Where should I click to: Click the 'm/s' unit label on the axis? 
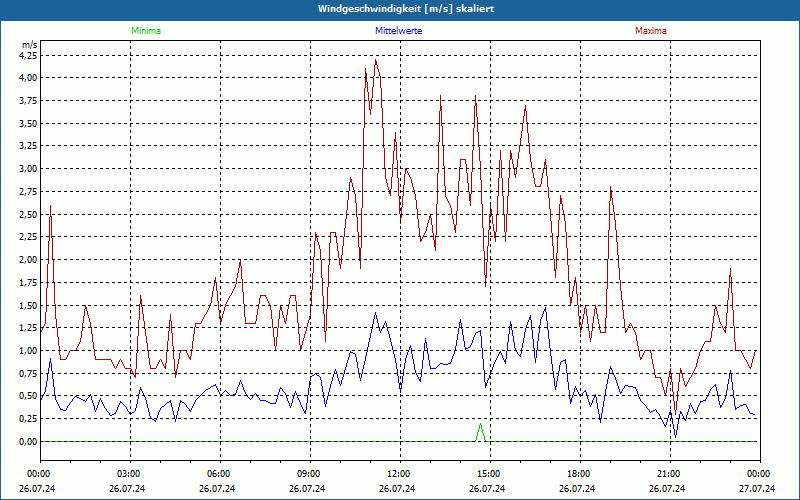click(29, 45)
